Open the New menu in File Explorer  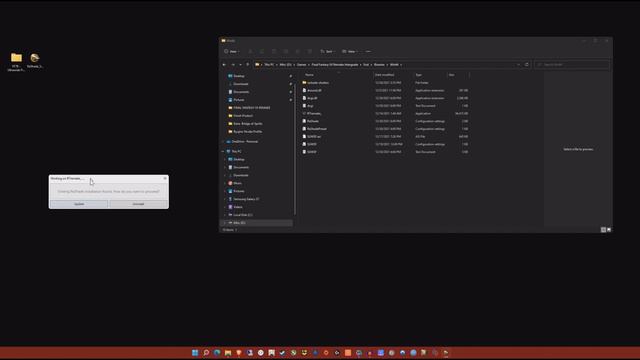(x=232, y=51)
